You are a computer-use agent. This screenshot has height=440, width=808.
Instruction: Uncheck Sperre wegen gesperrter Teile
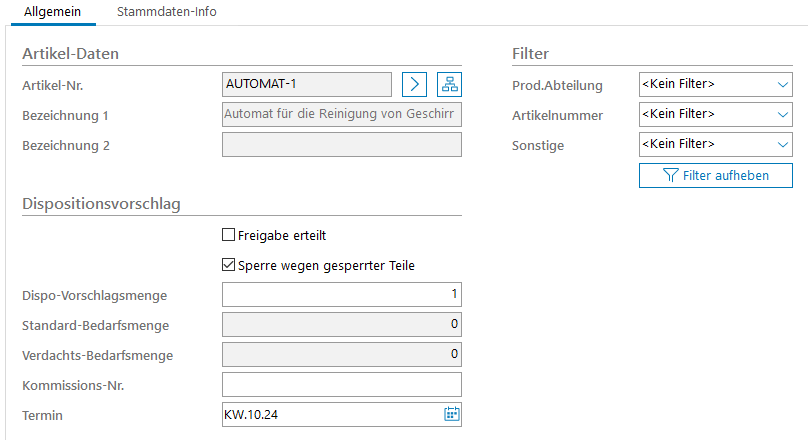click(x=228, y=266)
